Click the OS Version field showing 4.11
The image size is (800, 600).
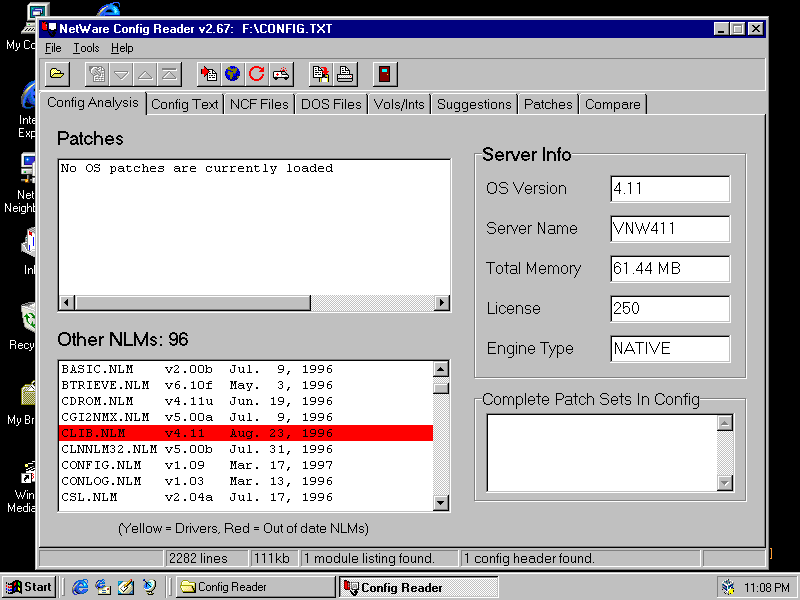pyautogui.click(x=670, y=189)
